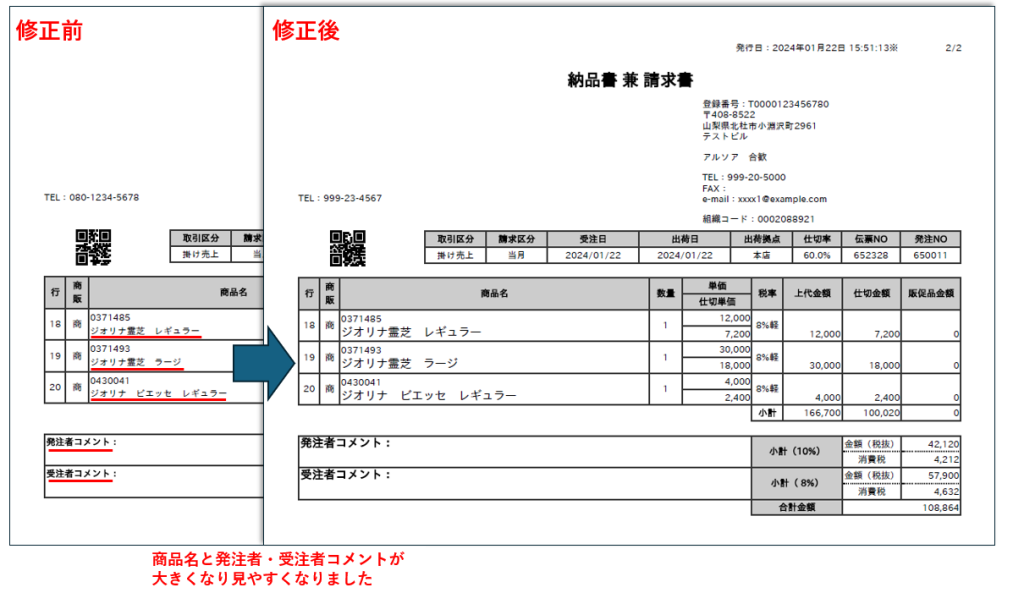Viewport: 1024px width, 593px height.
Task: Select the 合計金額 value 108,864
Action: (x=936, y=508)
